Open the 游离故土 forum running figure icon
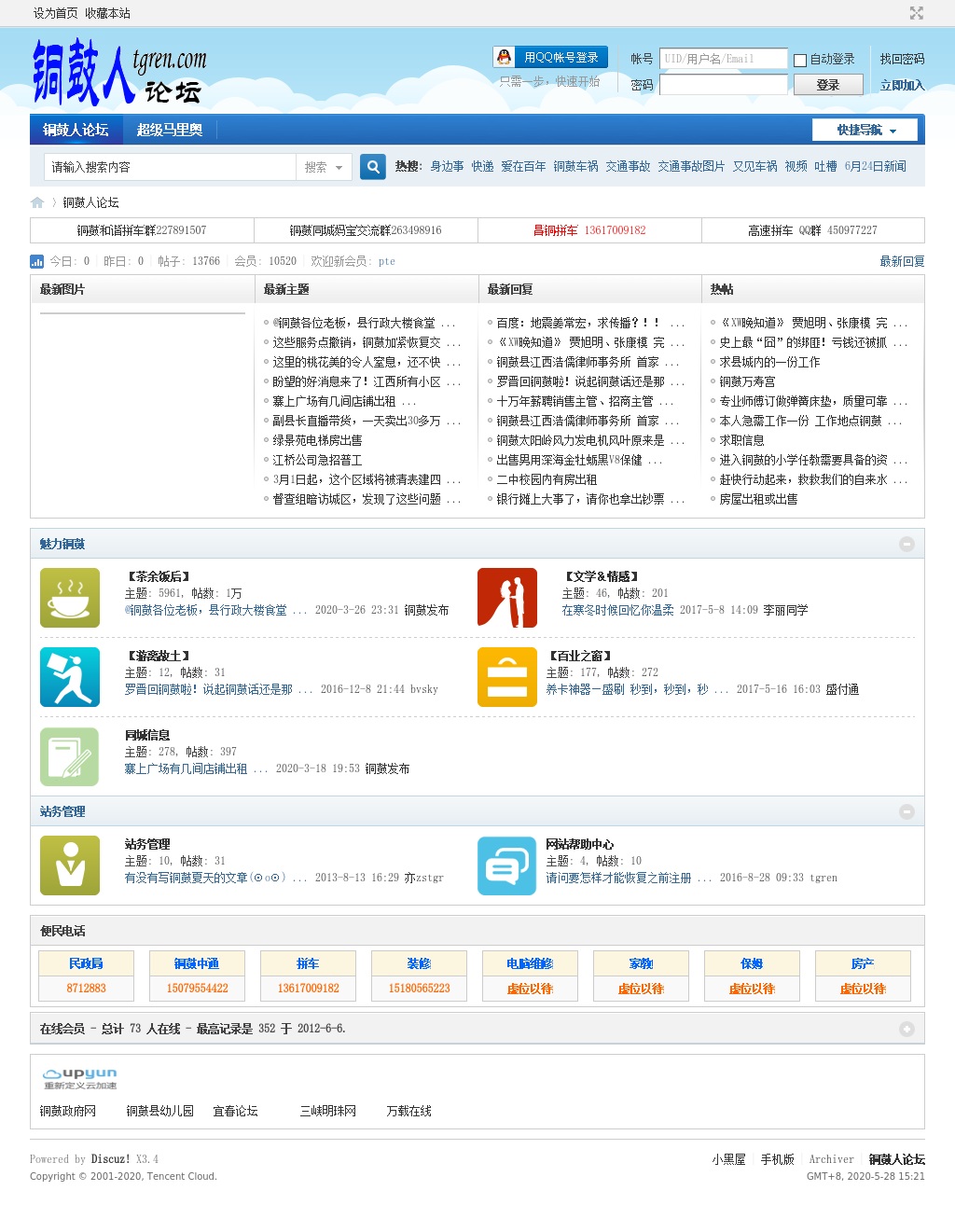The image size is (955, 1232). [x=70, y=677]
